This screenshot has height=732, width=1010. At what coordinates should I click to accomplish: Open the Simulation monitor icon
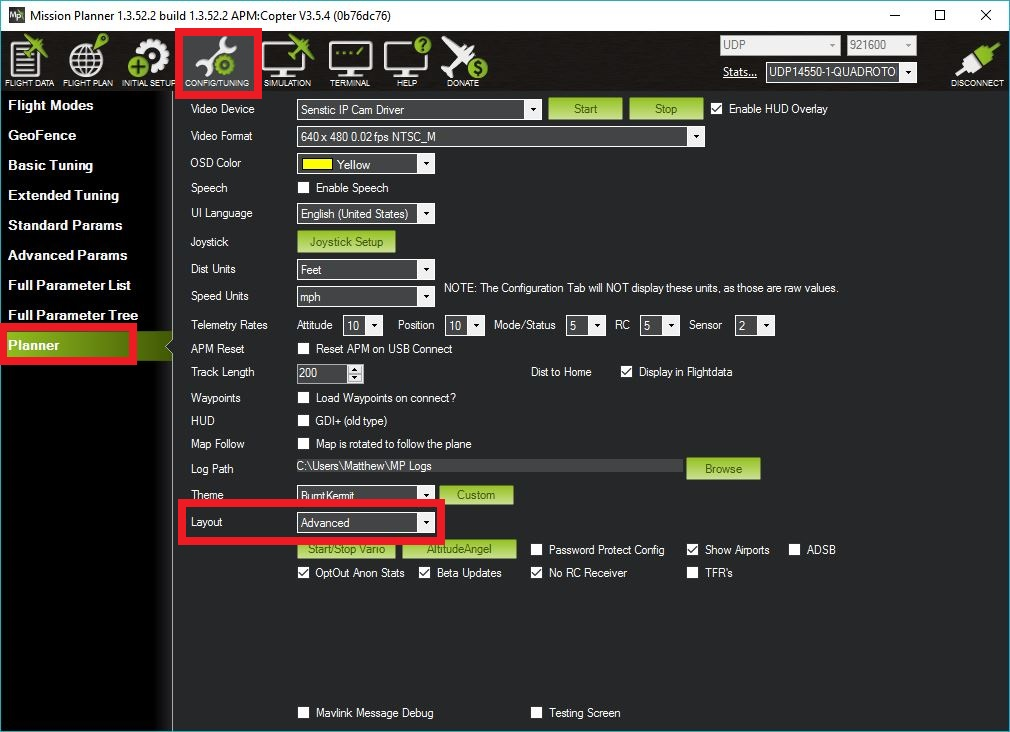click(x=288, y=61)
